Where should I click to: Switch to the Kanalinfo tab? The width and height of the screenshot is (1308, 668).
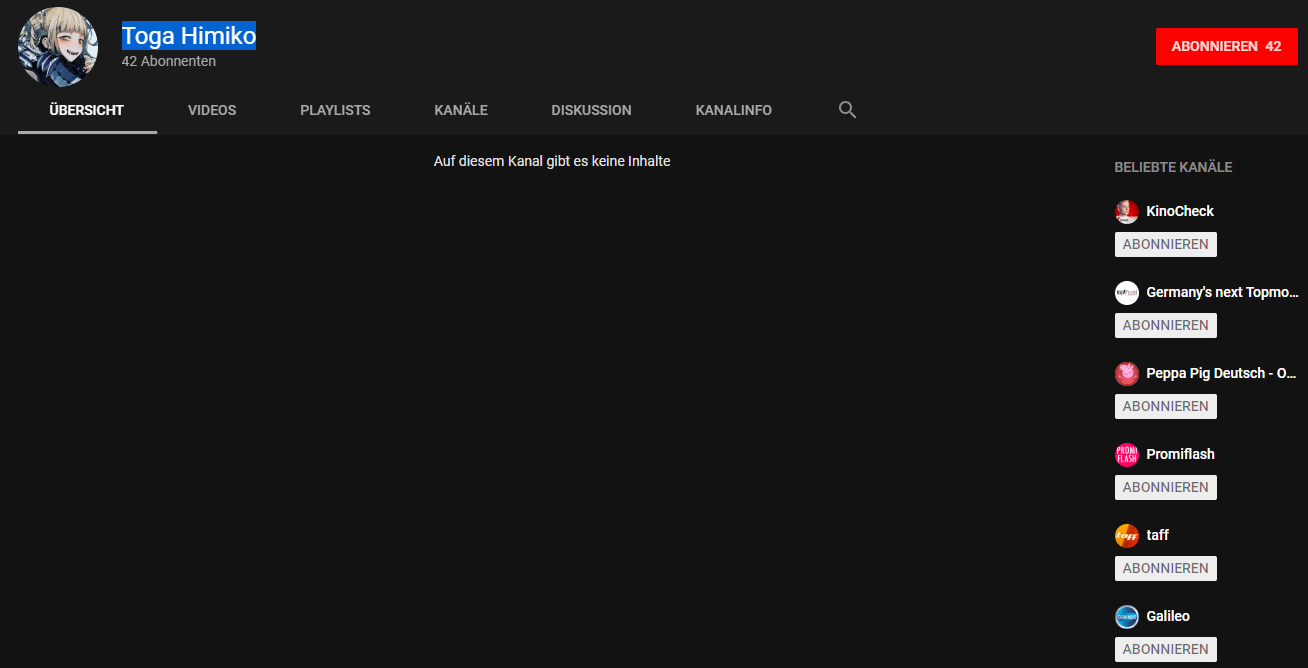(x=734, y=110)
